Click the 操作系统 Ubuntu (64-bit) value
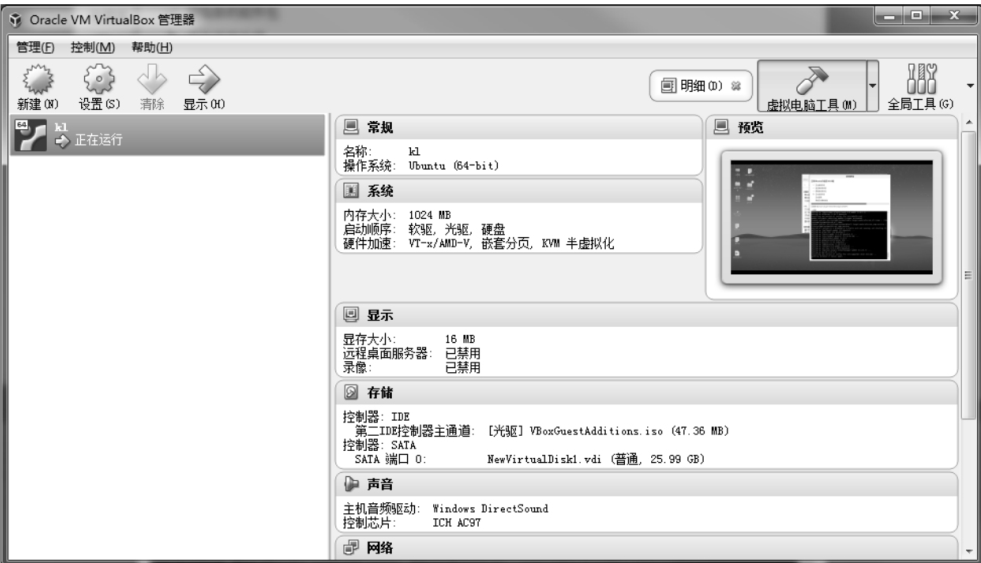This screenshot has height=563, width=981. [454, 166]
